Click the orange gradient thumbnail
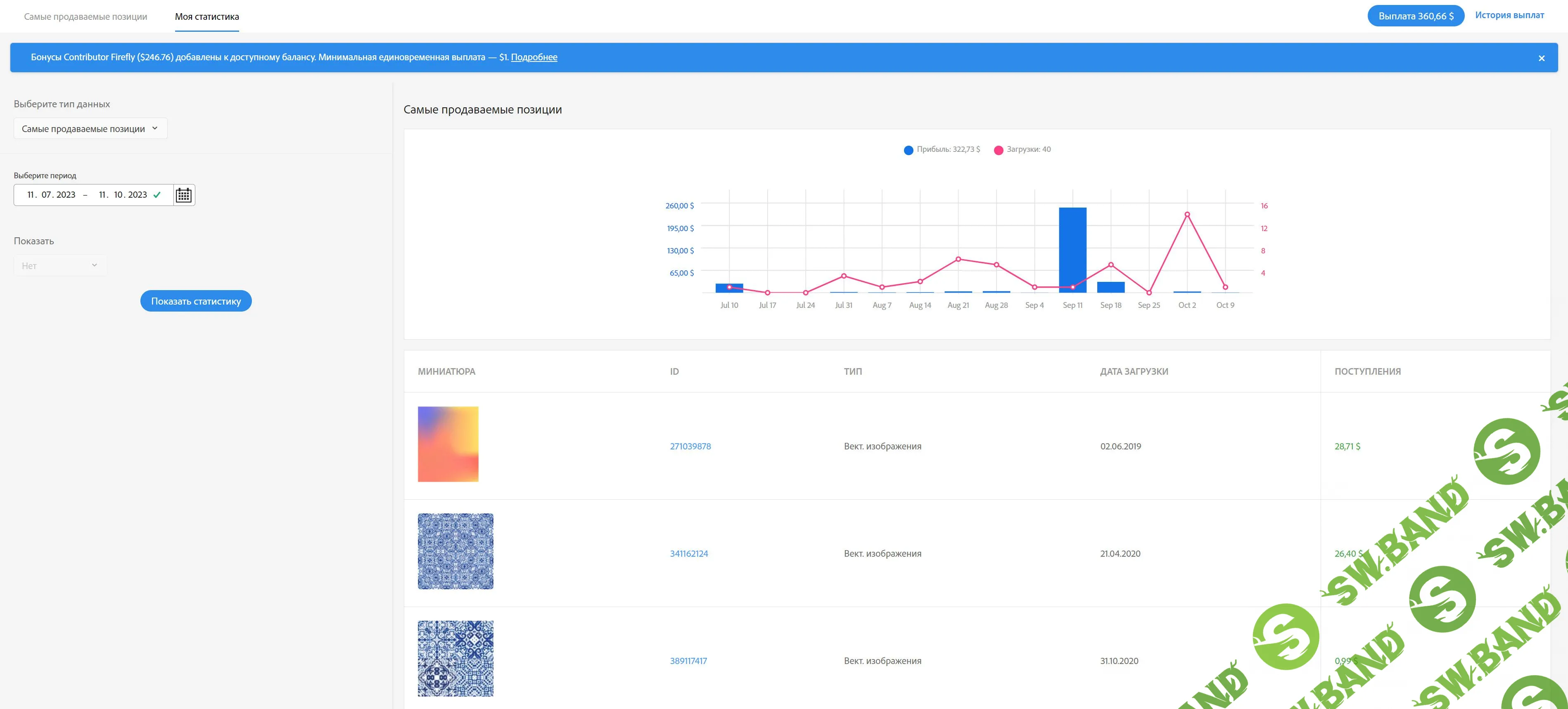 coord(448,444)
